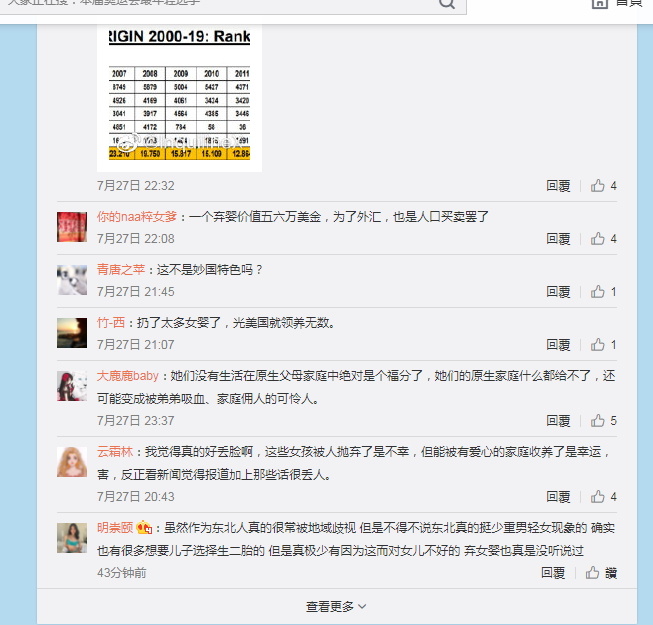Like the comment by 你的naa粹女爹
Image resolution: width=653 pixels, height=625 pixels.
(598, 239)
